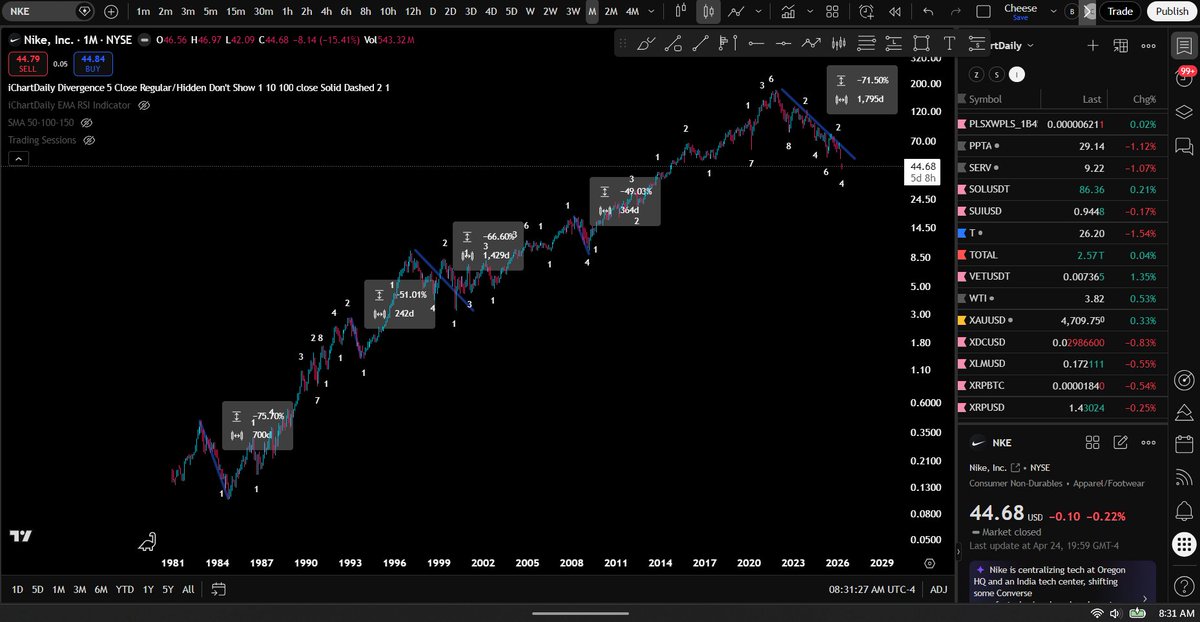Open watchlist three-dot more menu
Screen dimensions: 1200x622
pos(1146,45)
